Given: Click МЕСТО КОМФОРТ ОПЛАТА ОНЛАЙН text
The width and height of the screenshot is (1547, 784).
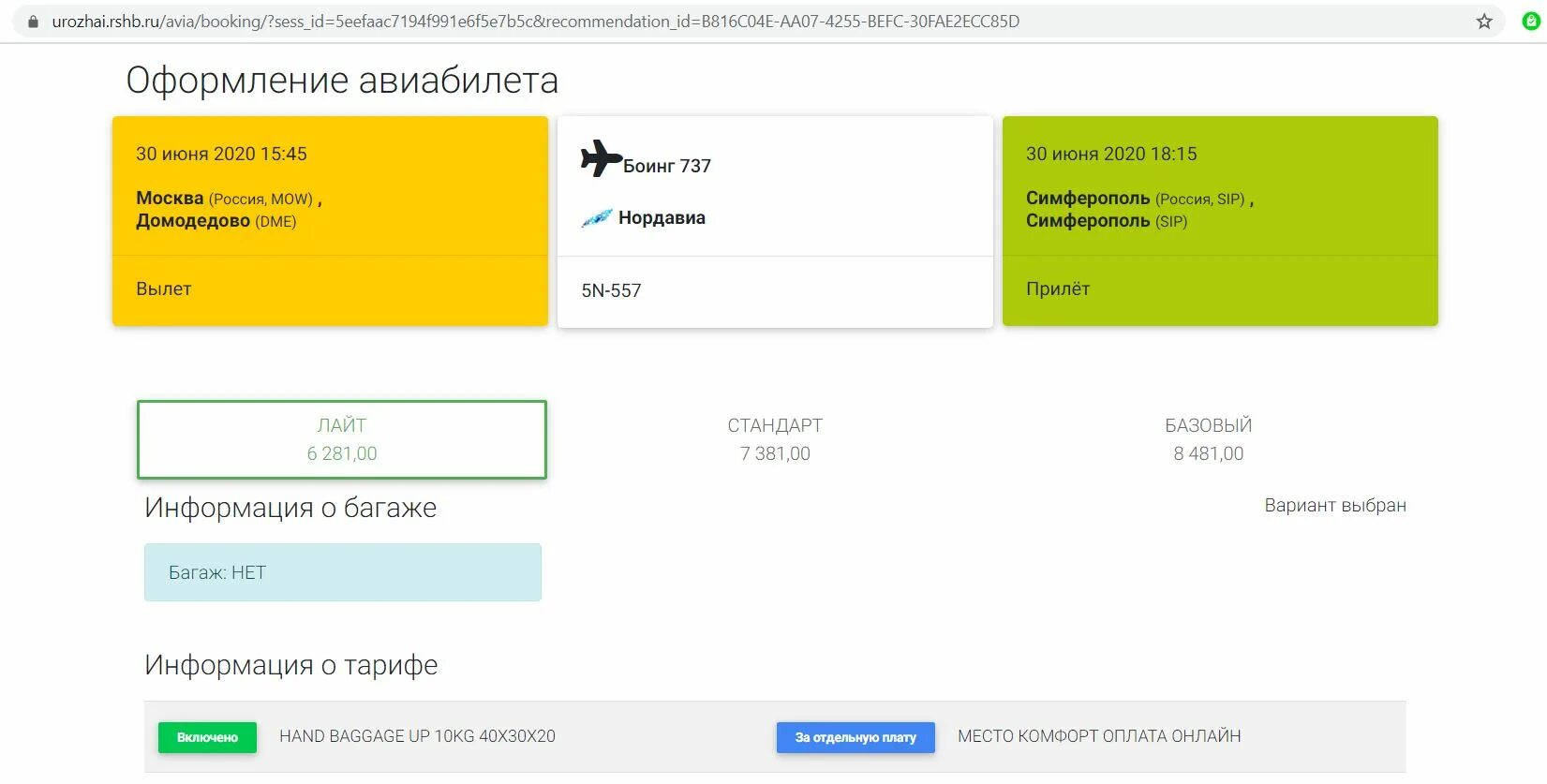Looking at the screenshot, I should point(1099,736).
